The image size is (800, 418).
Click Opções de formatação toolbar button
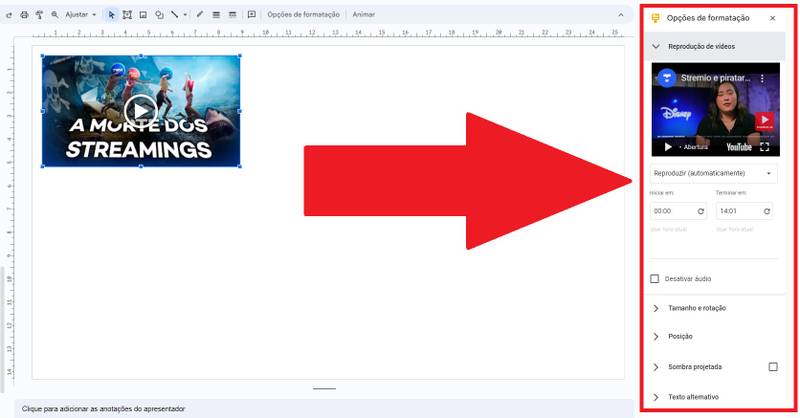coord(303,15)
